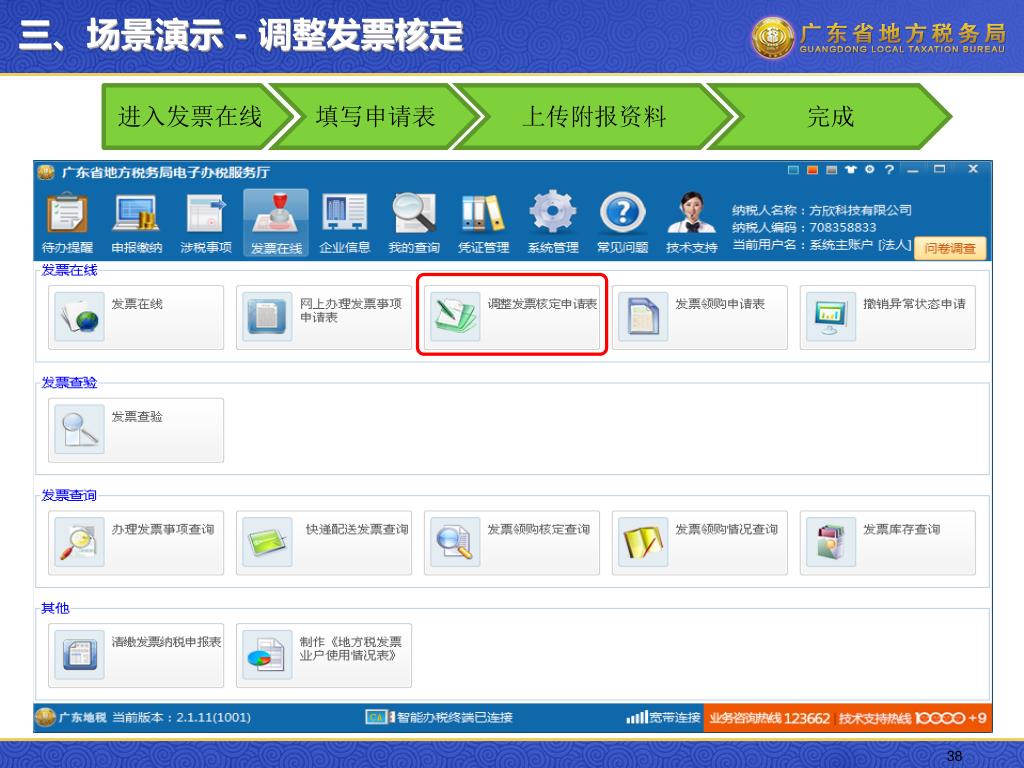Click the 宽带连接 signal status
The image size is (1024, 768).
tap(663, 717)
